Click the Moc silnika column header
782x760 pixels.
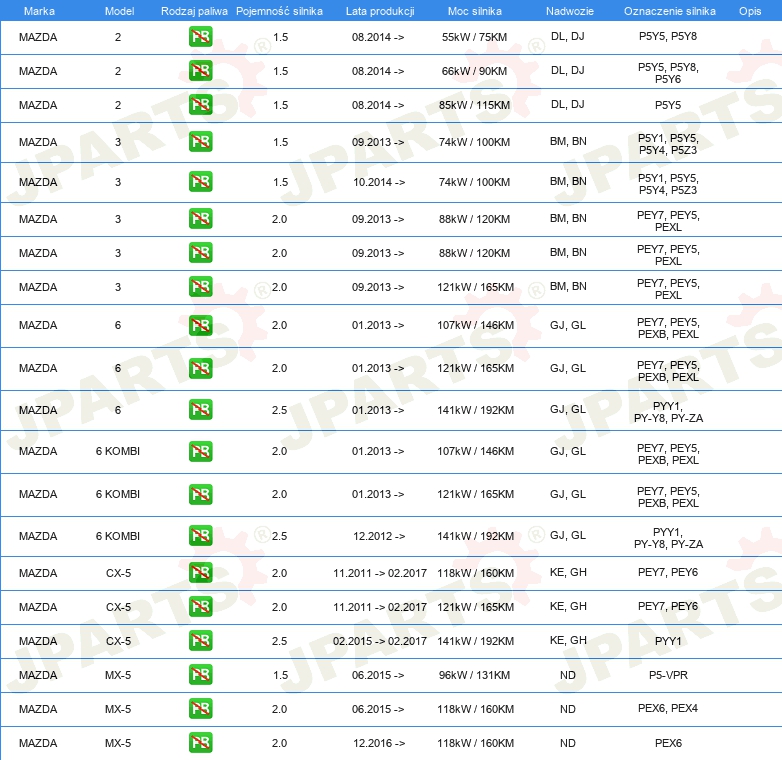point(475,11)
